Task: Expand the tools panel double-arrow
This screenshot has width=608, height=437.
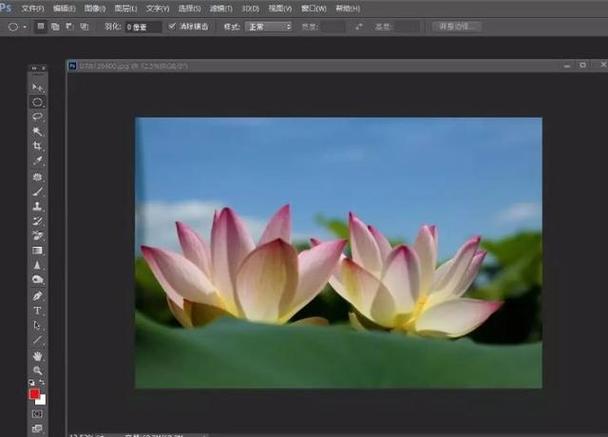Action: [38, 68]
